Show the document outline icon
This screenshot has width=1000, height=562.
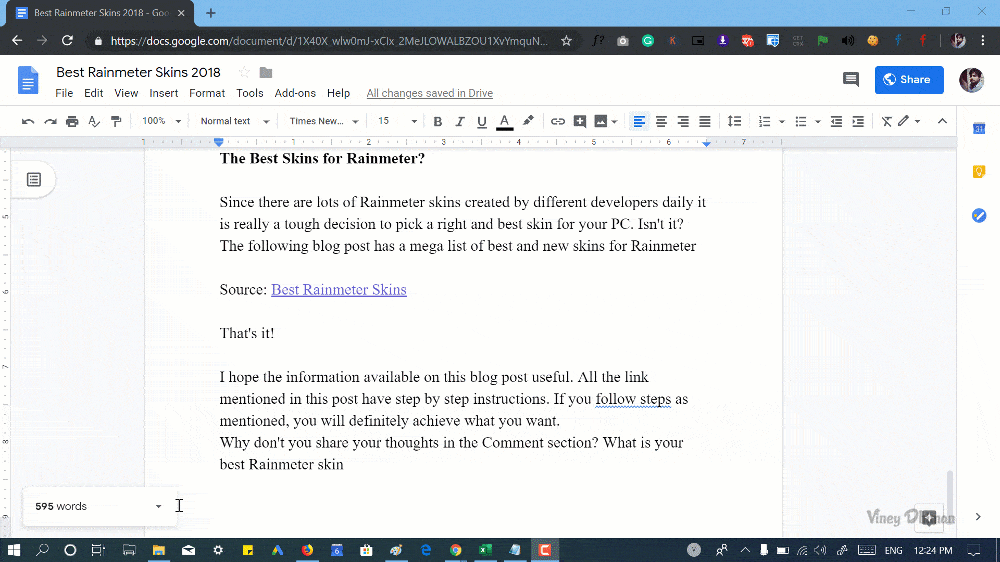pyautogui.click(x=34, y=180)
